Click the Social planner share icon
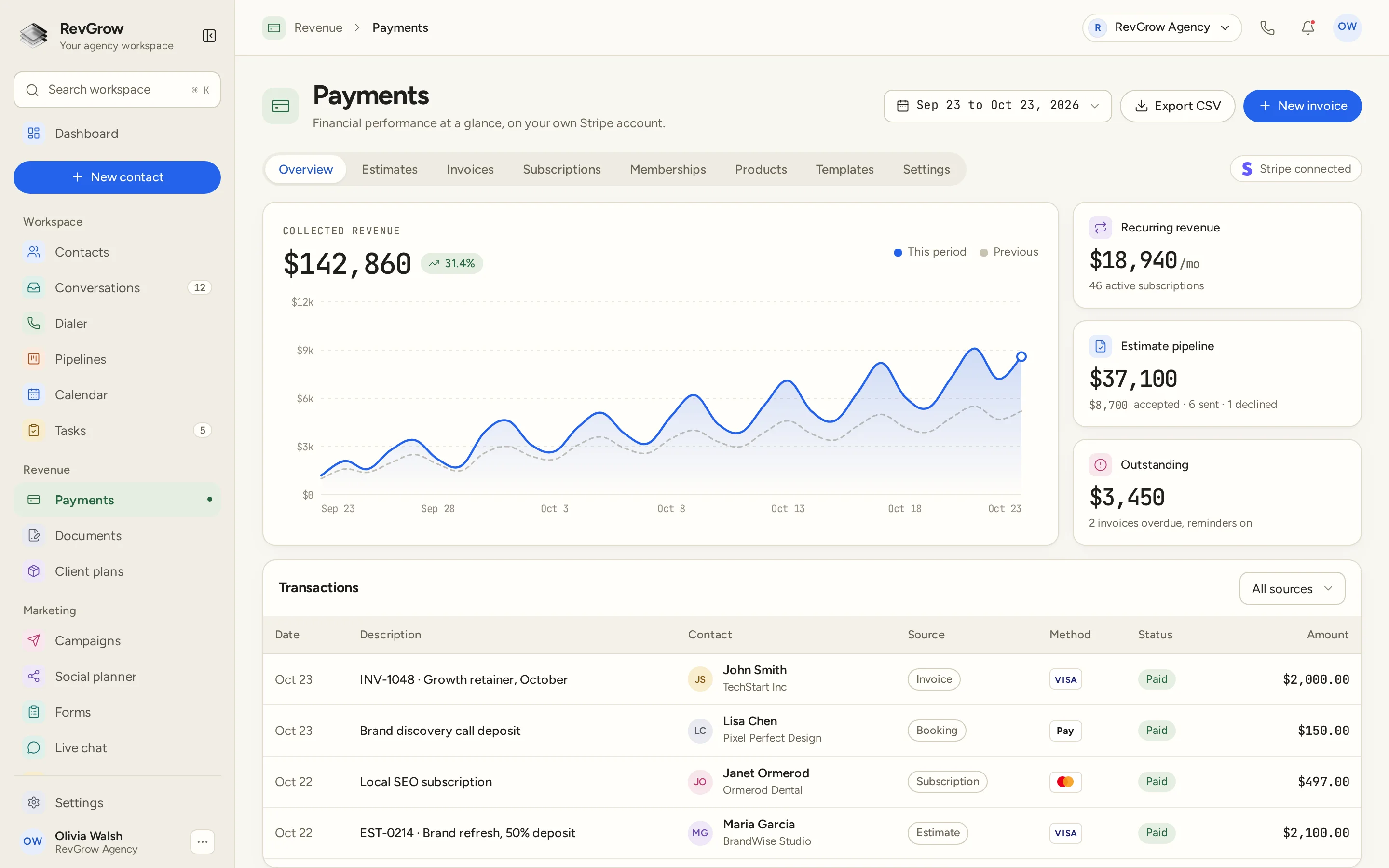Image resolution: width=1389 pixels, height=868 pixels. pos(34,676)
